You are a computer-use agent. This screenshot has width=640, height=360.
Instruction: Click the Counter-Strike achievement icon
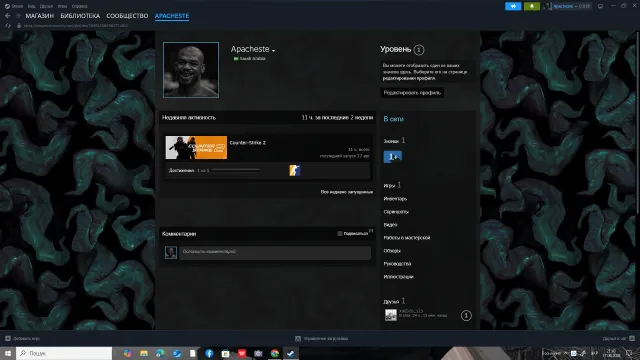[x=294, y=170]
